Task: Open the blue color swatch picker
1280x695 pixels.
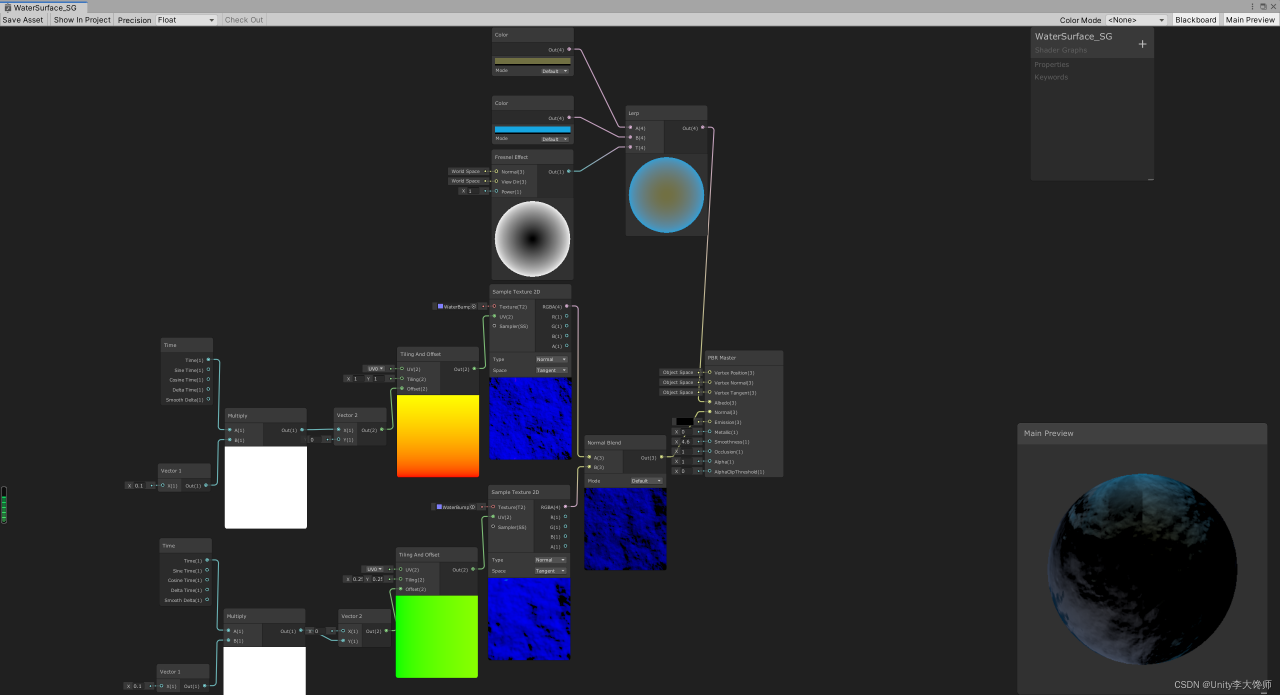Action: click(532, 129)
